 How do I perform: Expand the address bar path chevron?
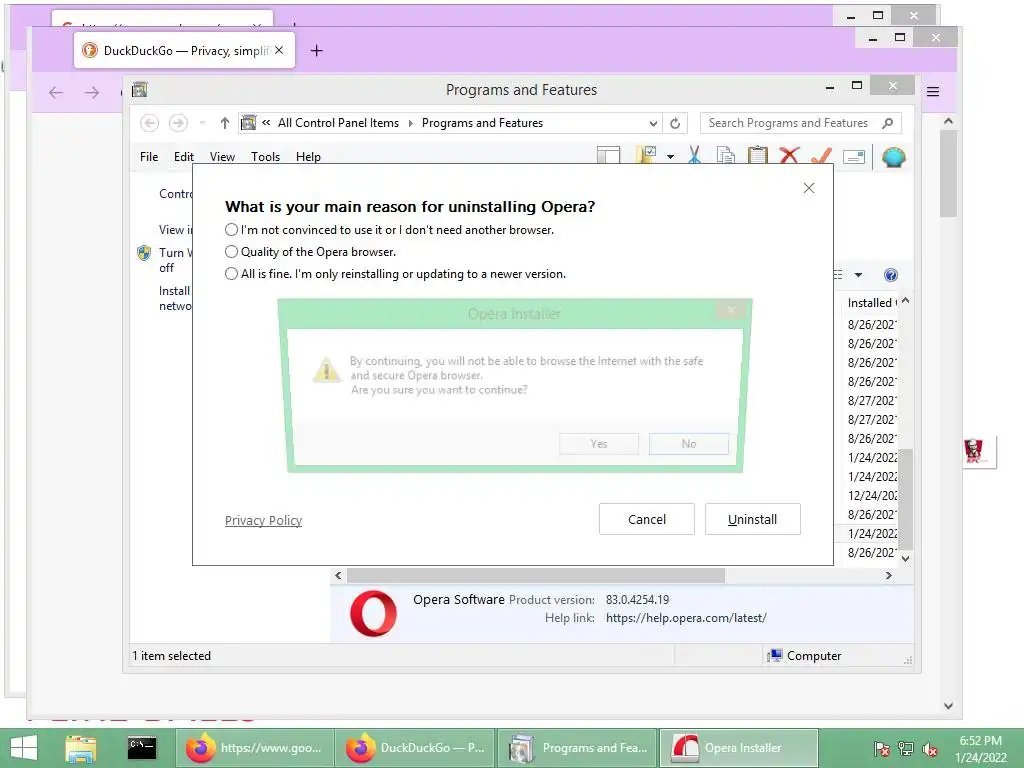(x=266, y=122)
